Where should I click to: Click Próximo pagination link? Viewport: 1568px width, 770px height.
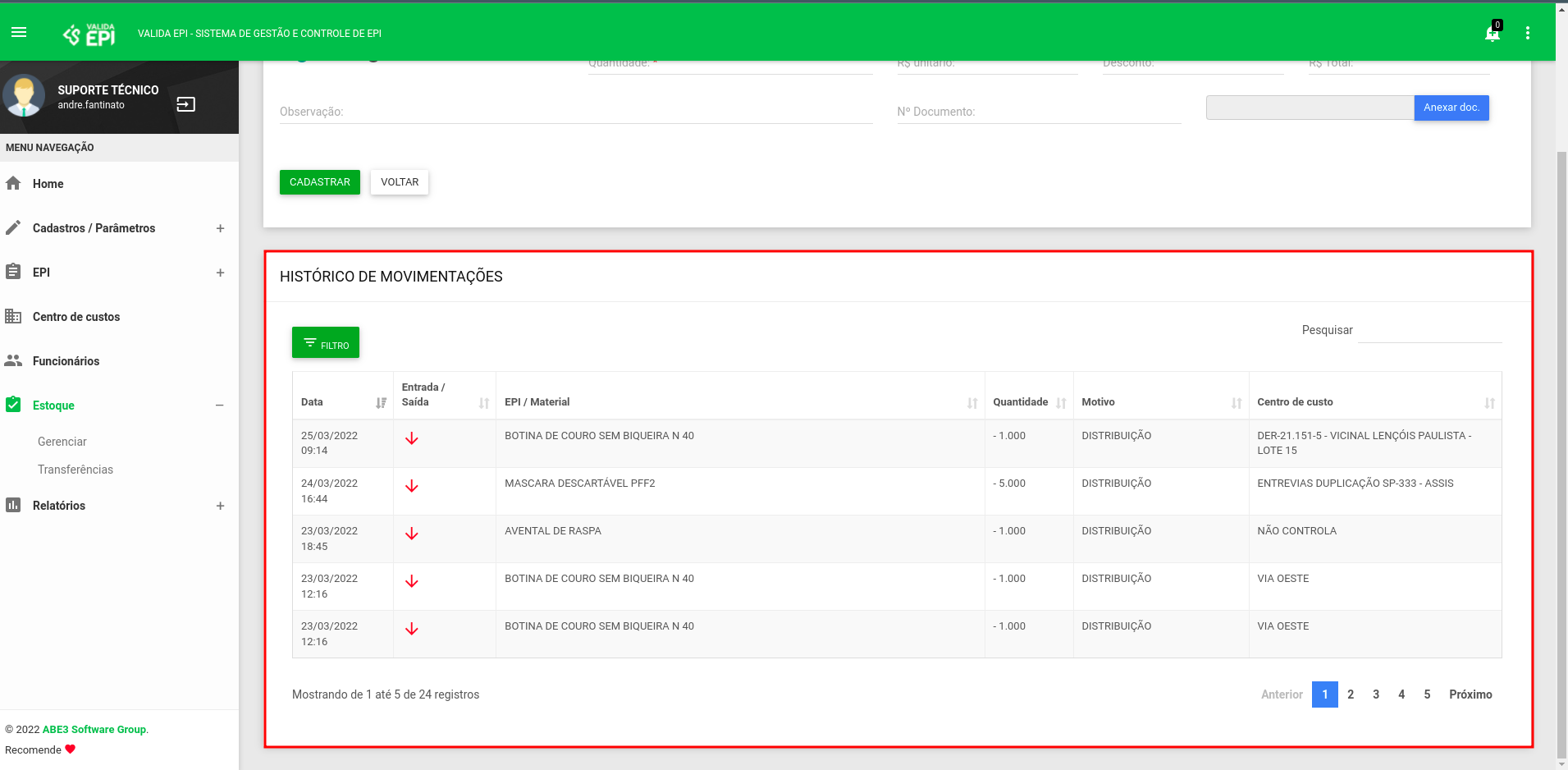1470,694
